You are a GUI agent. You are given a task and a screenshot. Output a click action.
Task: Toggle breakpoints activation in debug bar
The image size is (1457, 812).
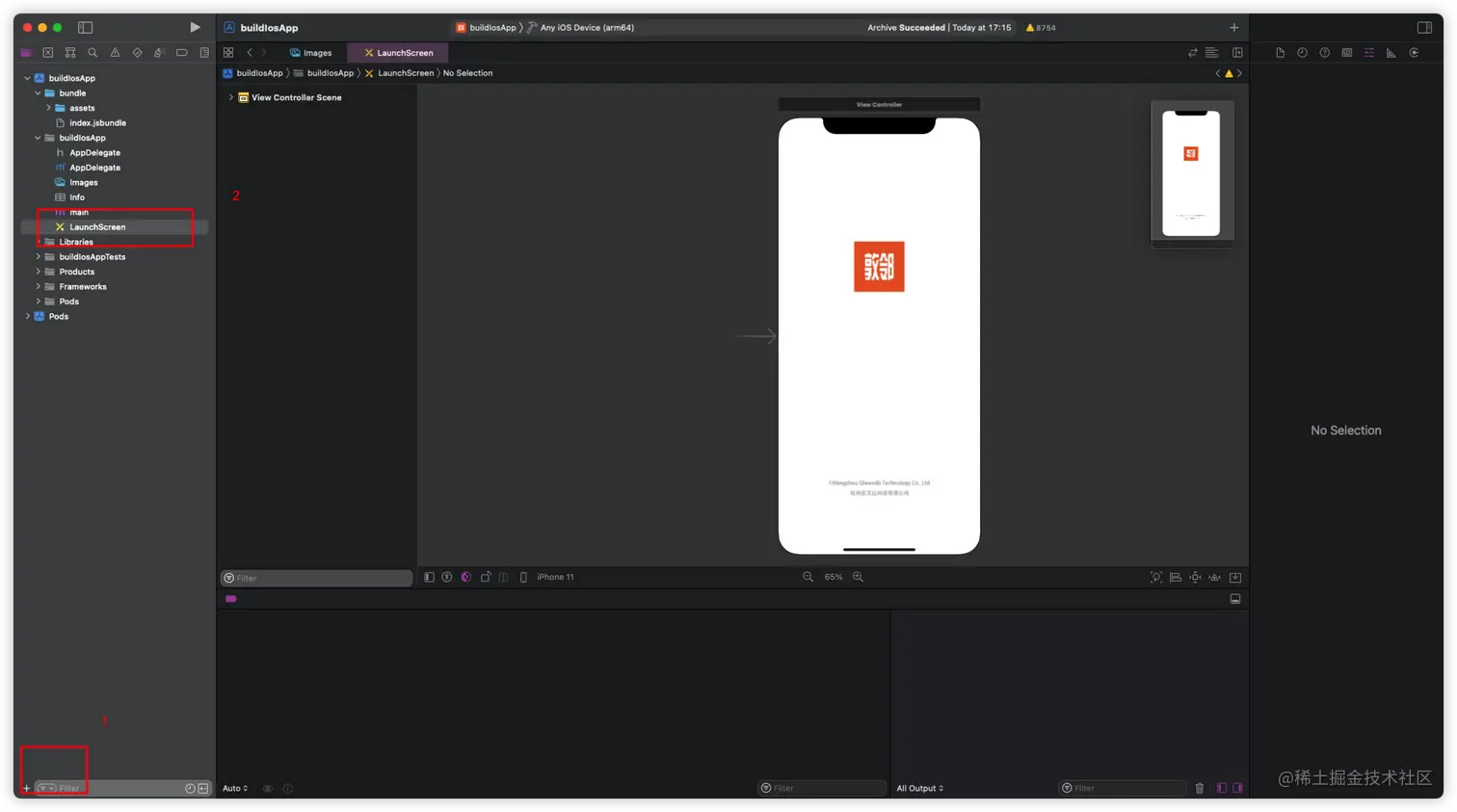pos(231,599)
